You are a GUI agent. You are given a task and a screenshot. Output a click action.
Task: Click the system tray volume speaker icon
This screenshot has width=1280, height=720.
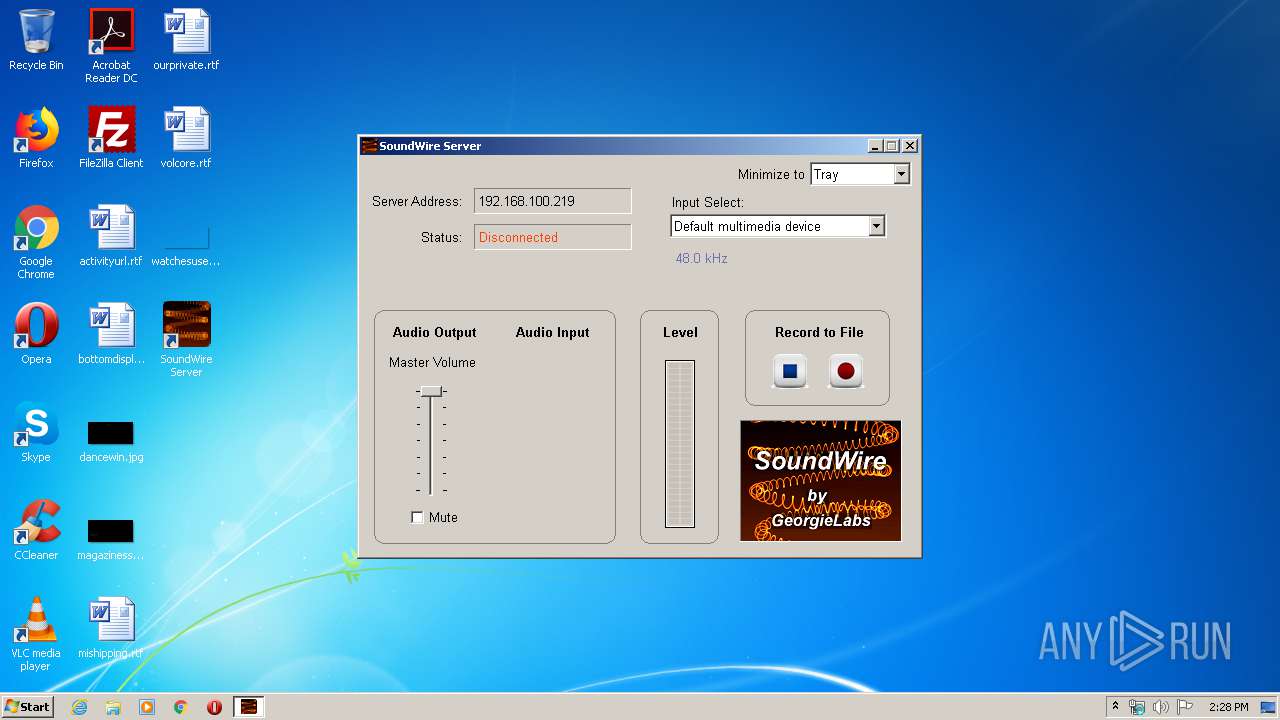pyautogui.click(x=1161, y=707)
